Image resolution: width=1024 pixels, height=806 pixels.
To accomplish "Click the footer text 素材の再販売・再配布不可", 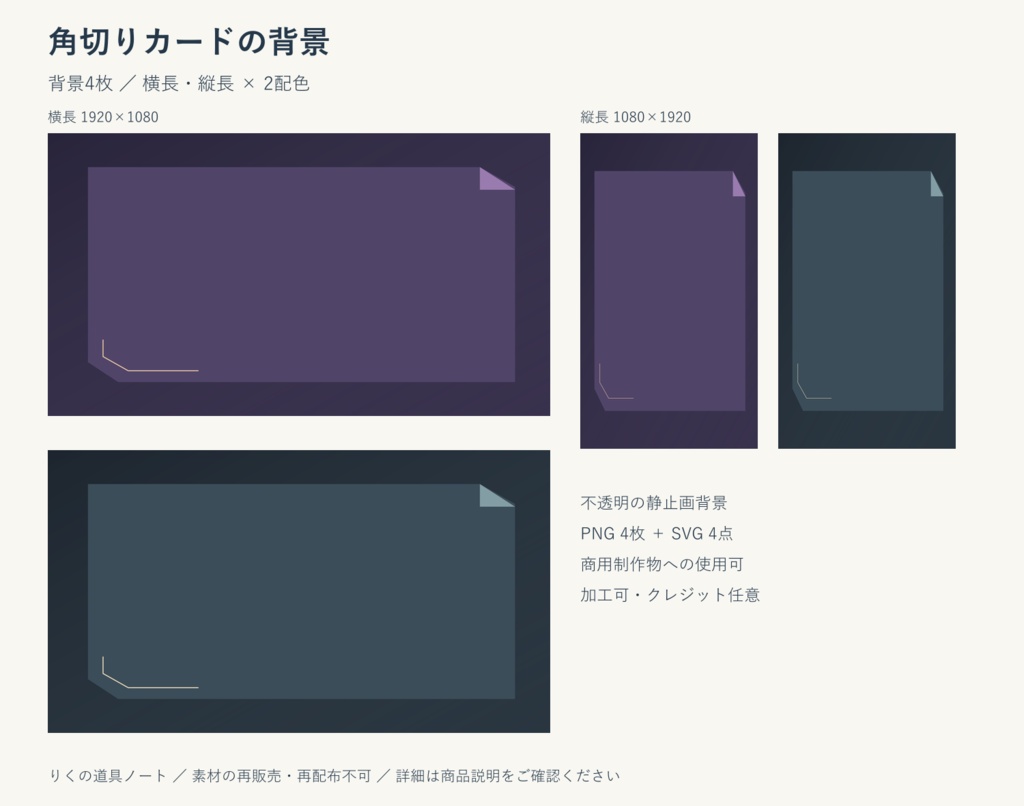I will 281,776.
